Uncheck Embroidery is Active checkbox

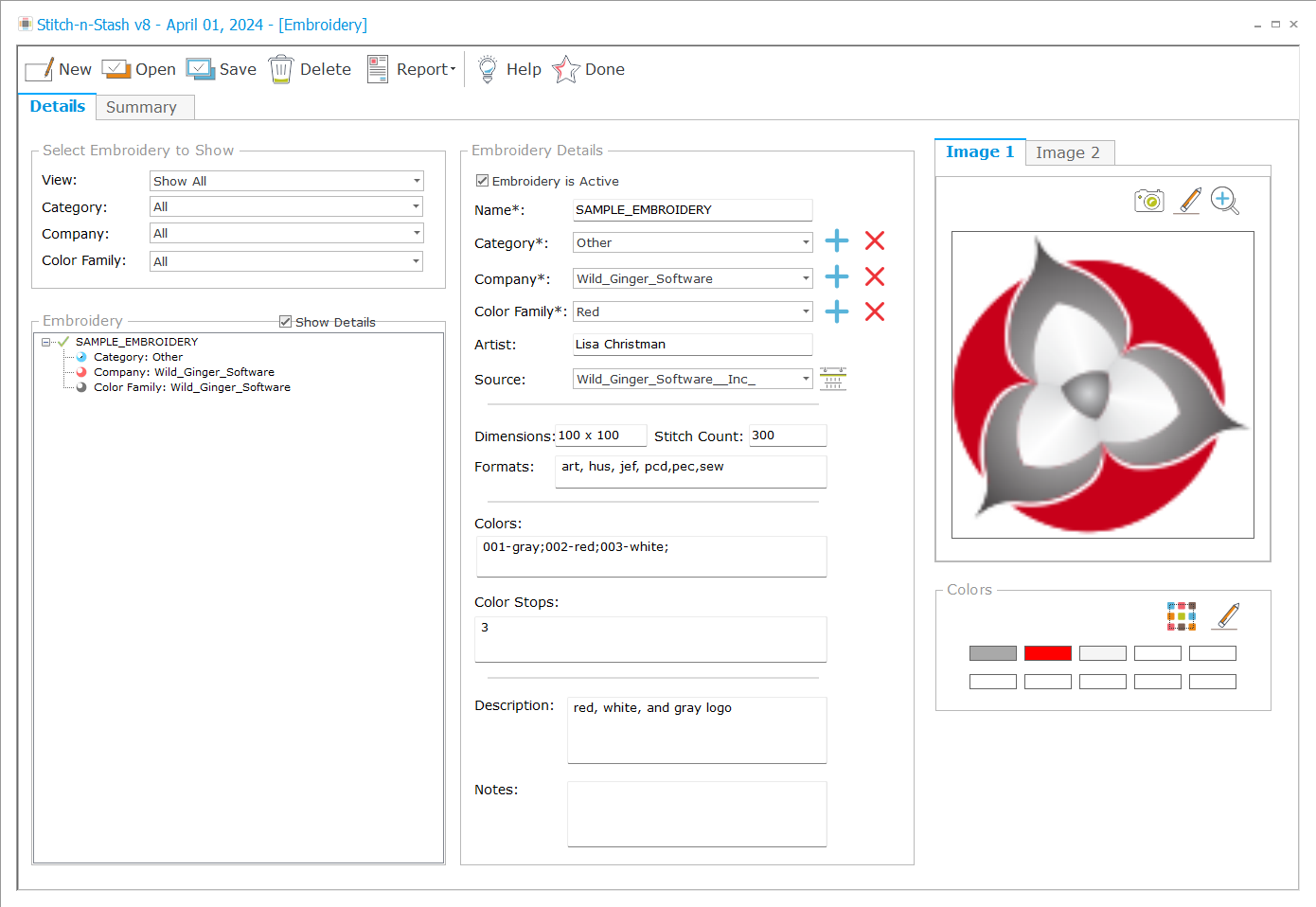tap(482, 181)
